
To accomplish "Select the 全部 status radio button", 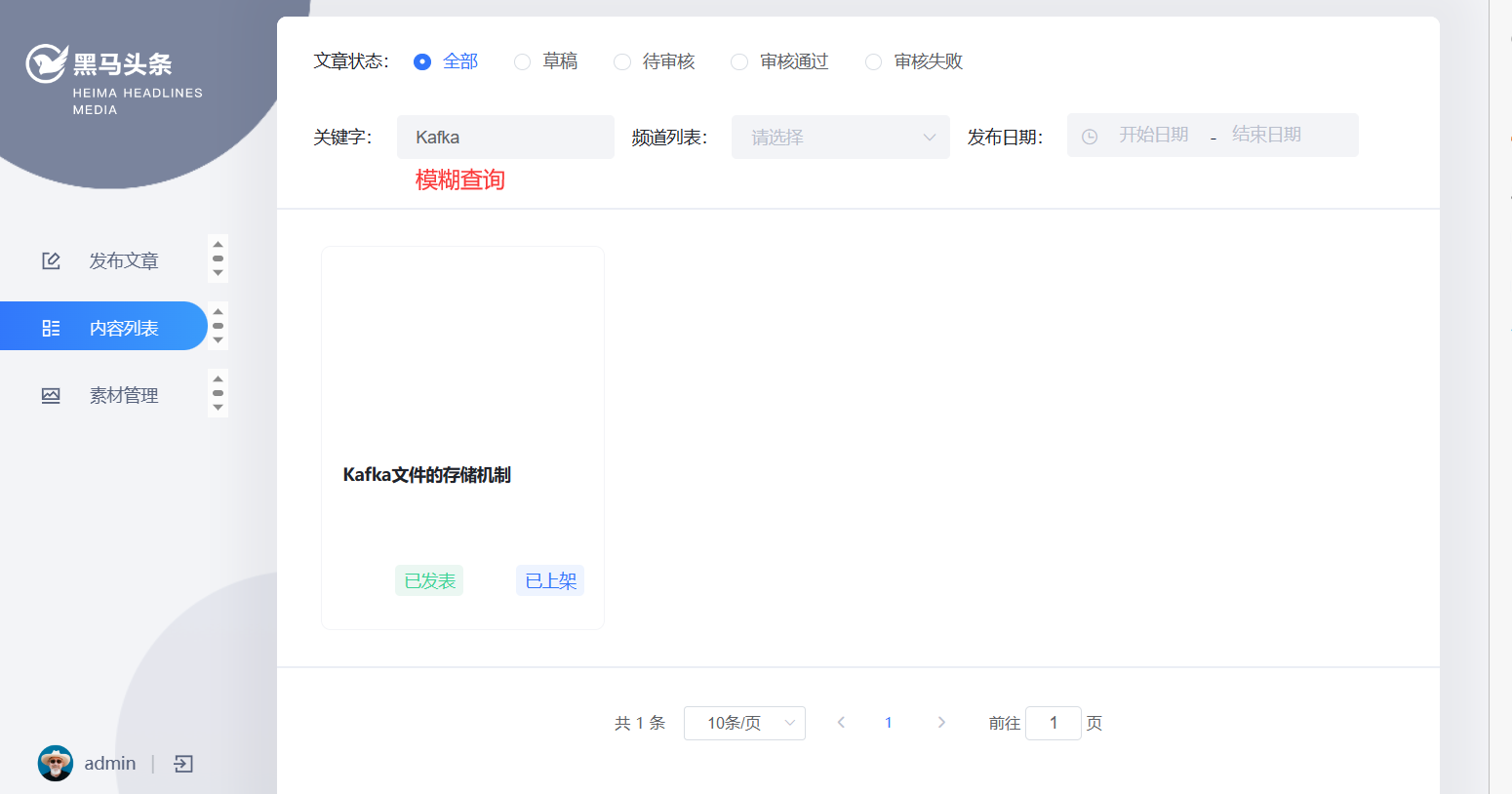I will 422,61.
